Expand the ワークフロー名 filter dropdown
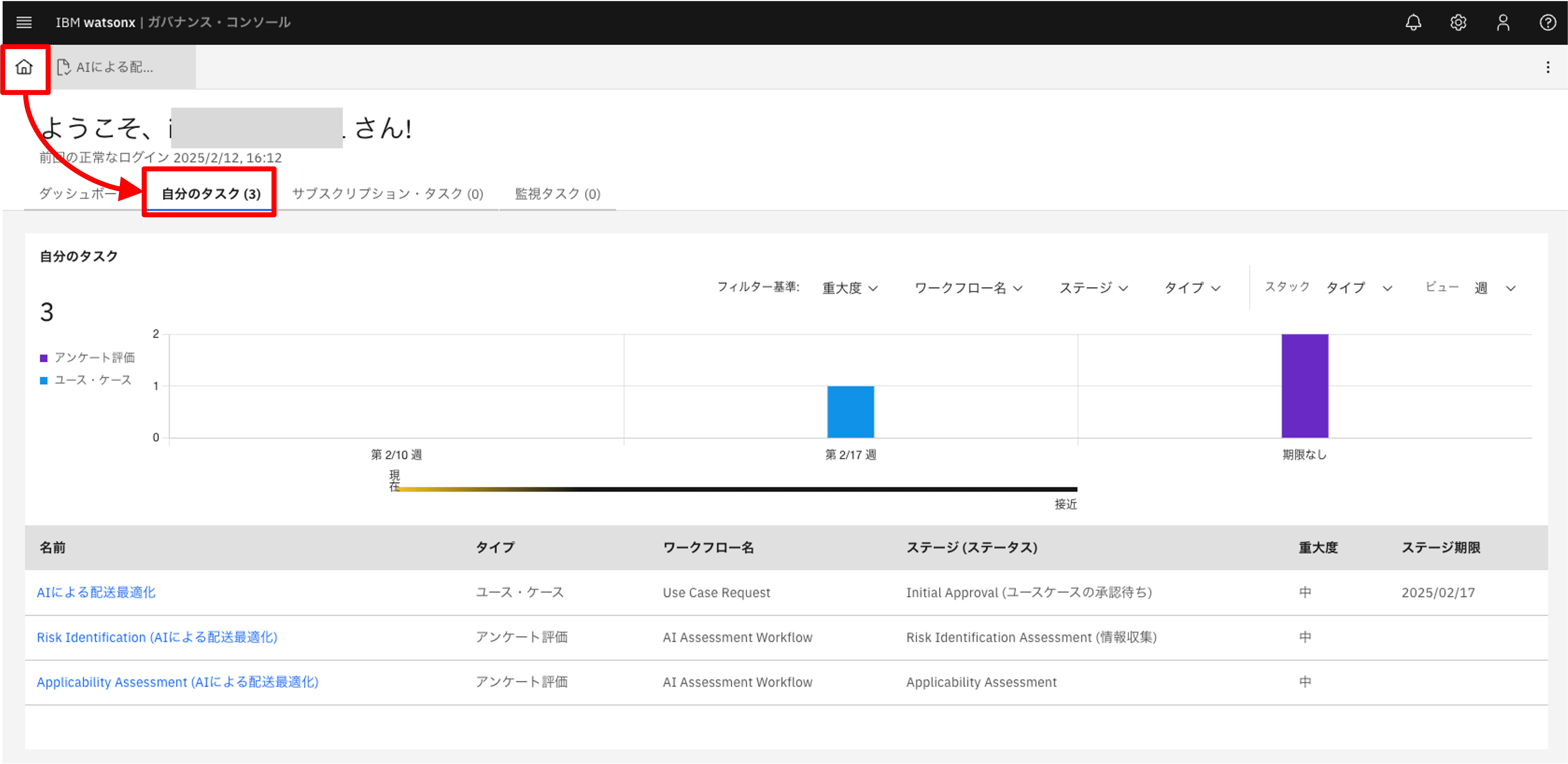The width and height of the screenshot is (1568, 764). (968, 288)
